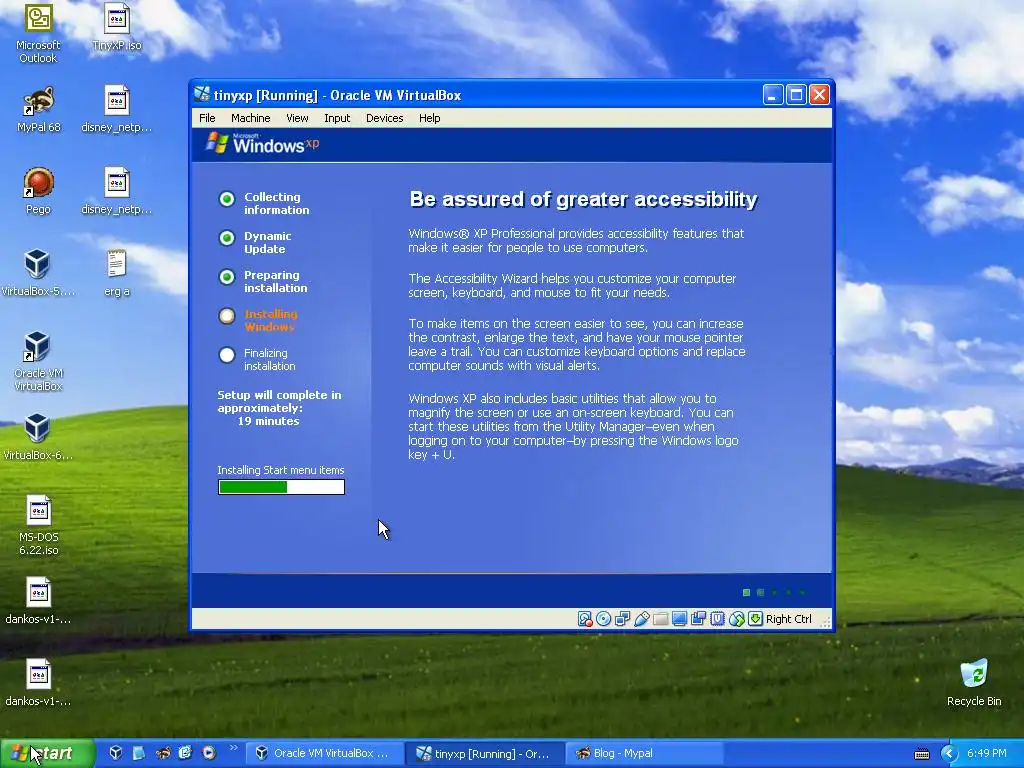The image size is (1024, 768).
Task: Click the hard disk activity indicator in the VM status bar
Action: pos(585,618)
